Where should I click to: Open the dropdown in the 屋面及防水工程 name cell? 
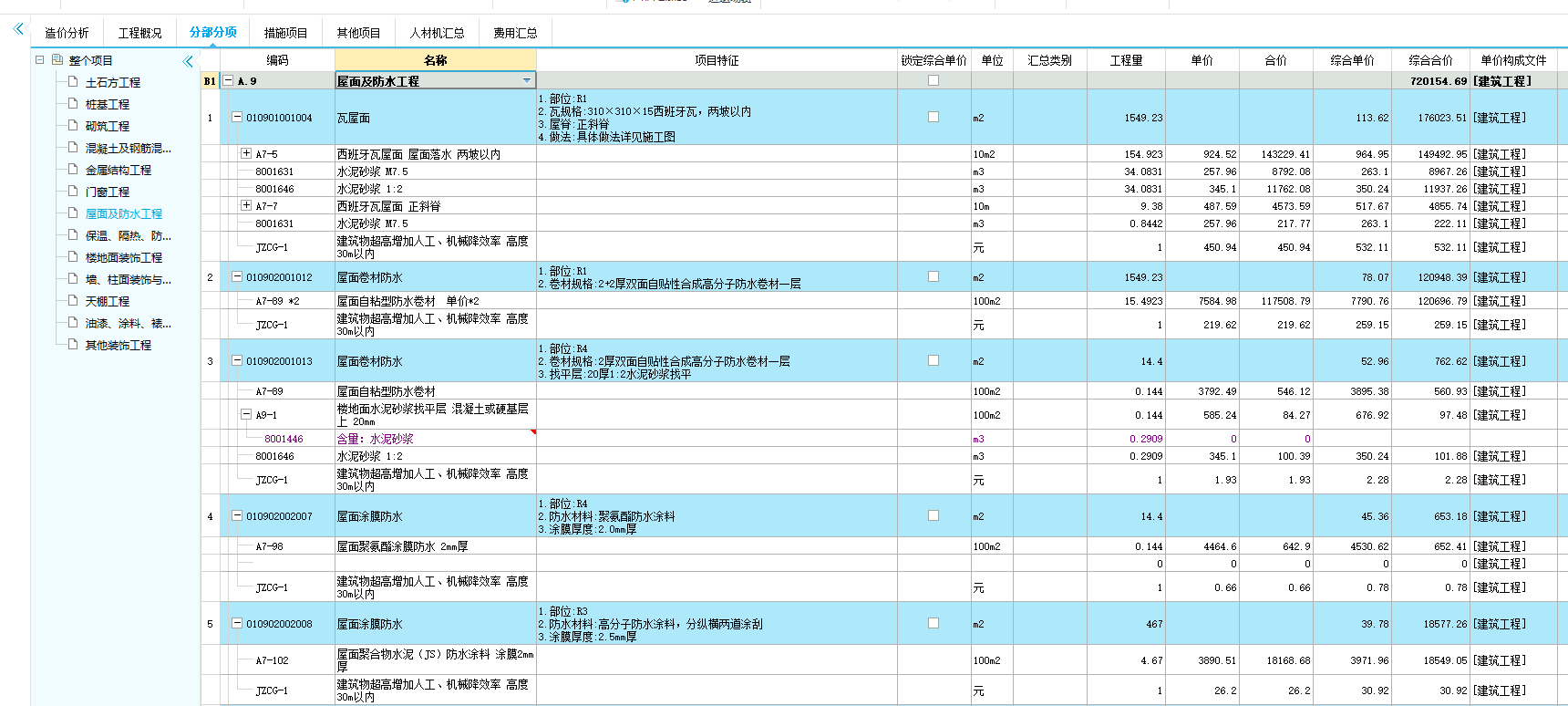point(527,81)
